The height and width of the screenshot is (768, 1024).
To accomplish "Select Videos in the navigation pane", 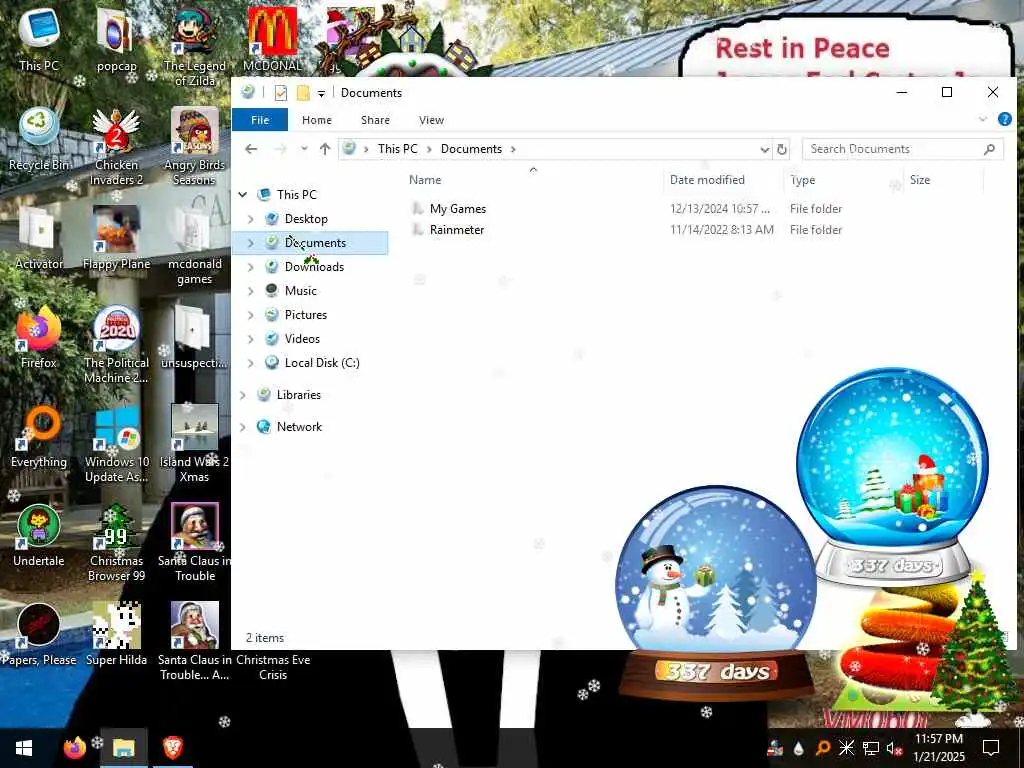I will [302, 339].
